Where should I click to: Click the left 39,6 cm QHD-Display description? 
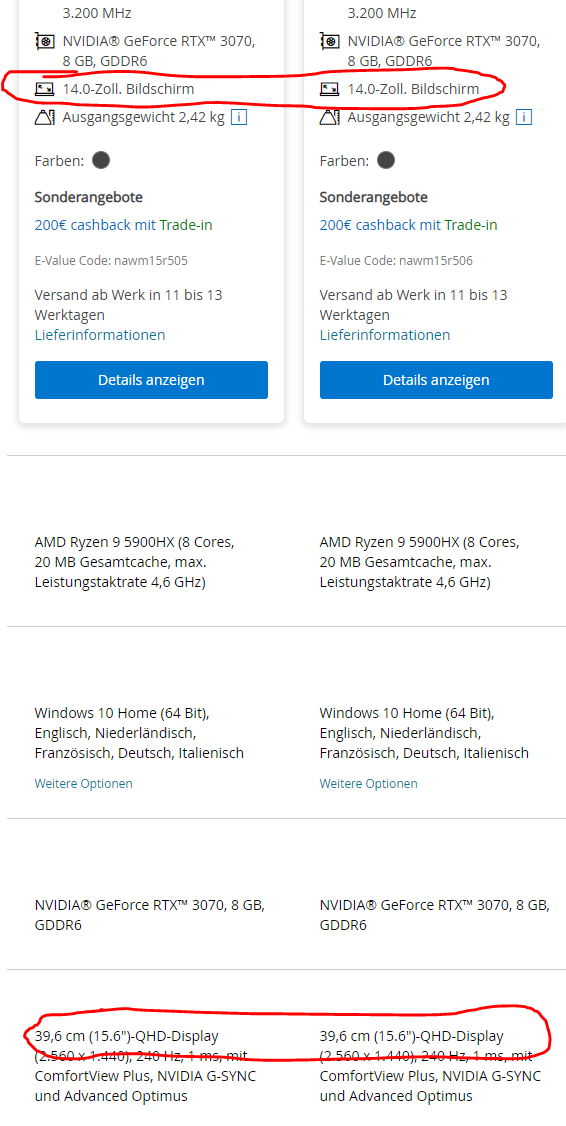pyautogui.click(x=145, y=1066)
